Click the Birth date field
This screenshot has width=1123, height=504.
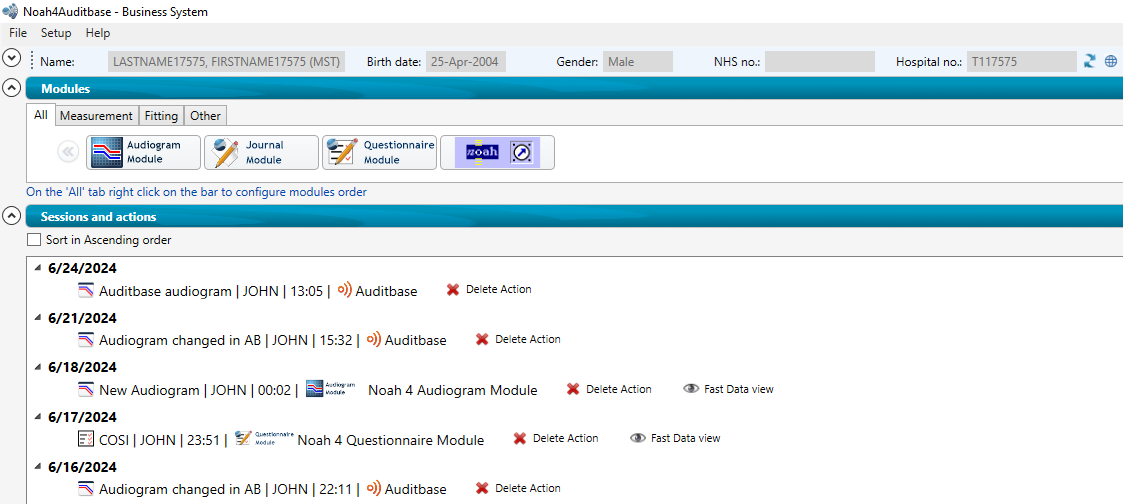pyautogui.click(x=466, y=62)
